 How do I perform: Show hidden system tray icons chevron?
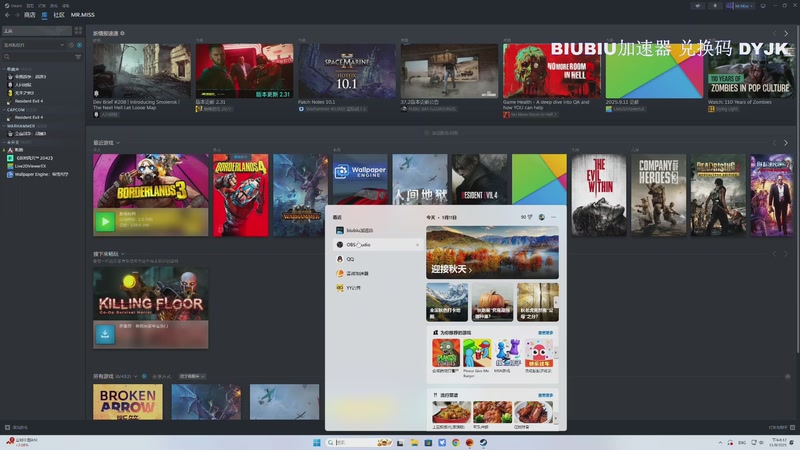720,442
